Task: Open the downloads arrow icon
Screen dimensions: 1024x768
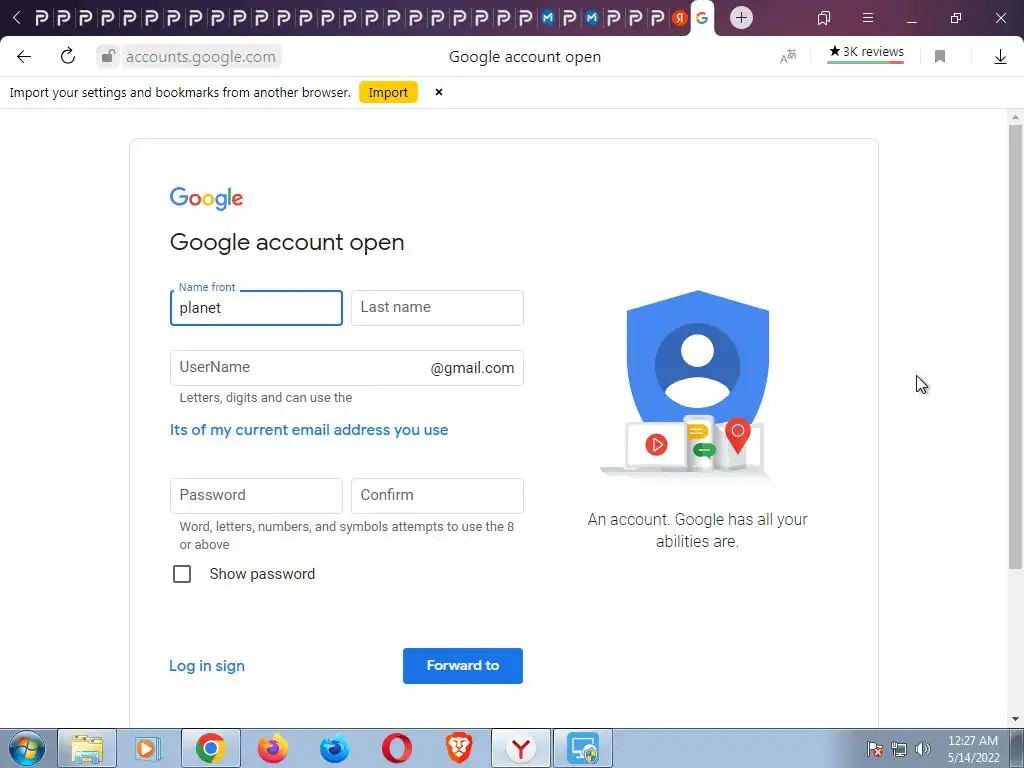Action: [x=1000, y=57]
